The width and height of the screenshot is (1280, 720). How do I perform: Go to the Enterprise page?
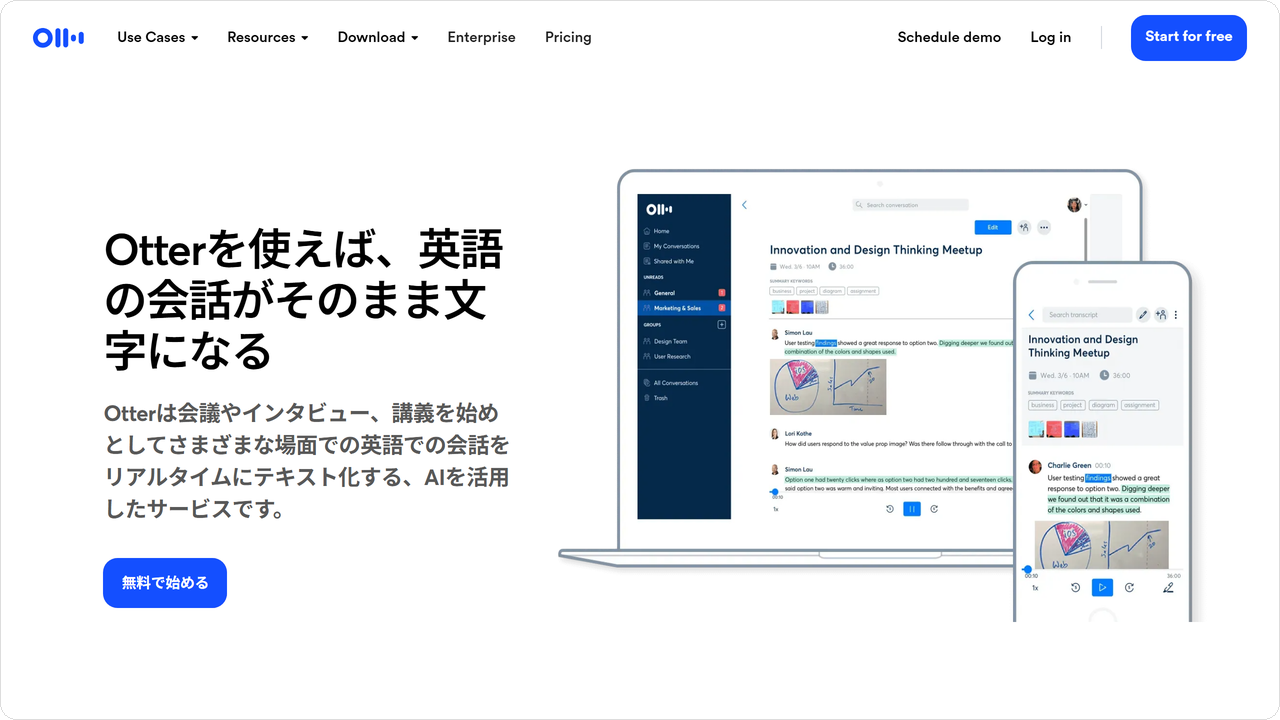[481, 37]
